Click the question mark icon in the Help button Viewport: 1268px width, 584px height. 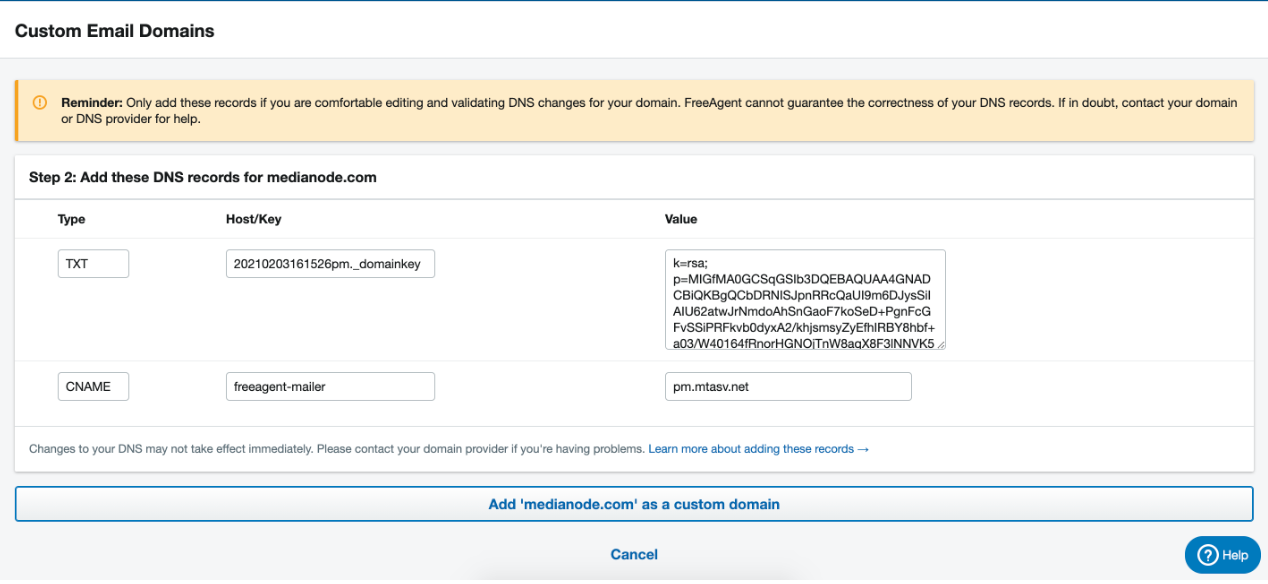1207,555
